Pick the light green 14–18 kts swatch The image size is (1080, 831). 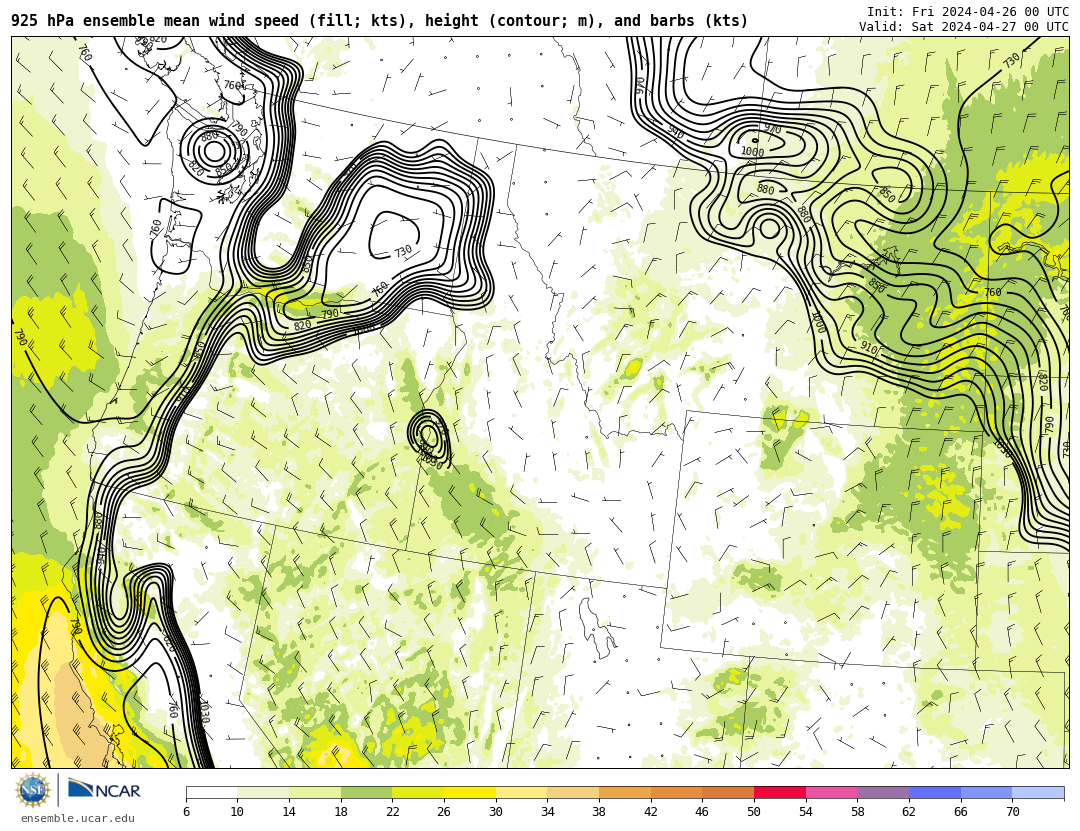pos(315,792)
